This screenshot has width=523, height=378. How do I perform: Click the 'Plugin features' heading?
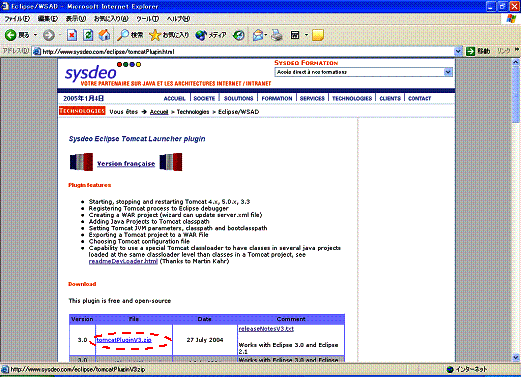tap(89, 185)
